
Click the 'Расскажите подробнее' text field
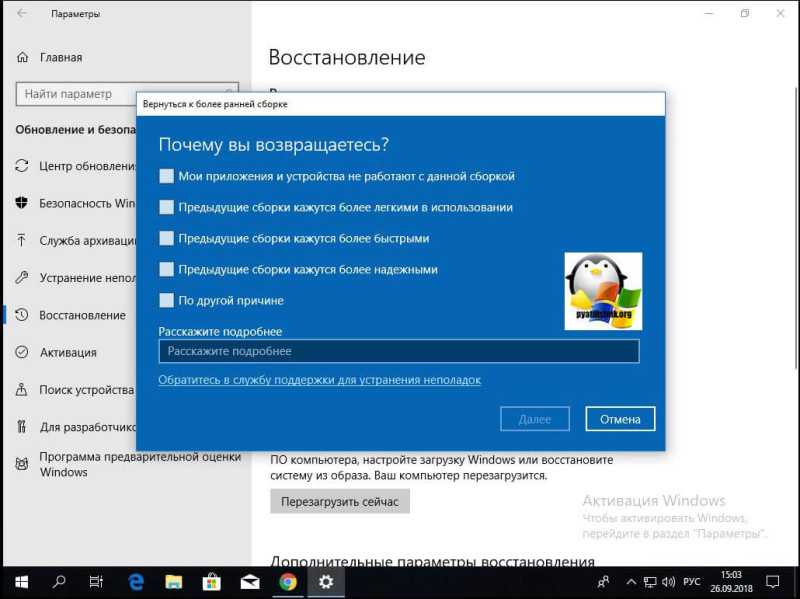[399, 351]
